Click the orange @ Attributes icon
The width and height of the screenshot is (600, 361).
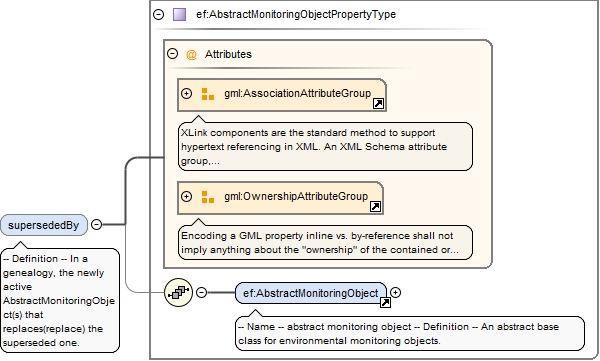coord(191,54)
